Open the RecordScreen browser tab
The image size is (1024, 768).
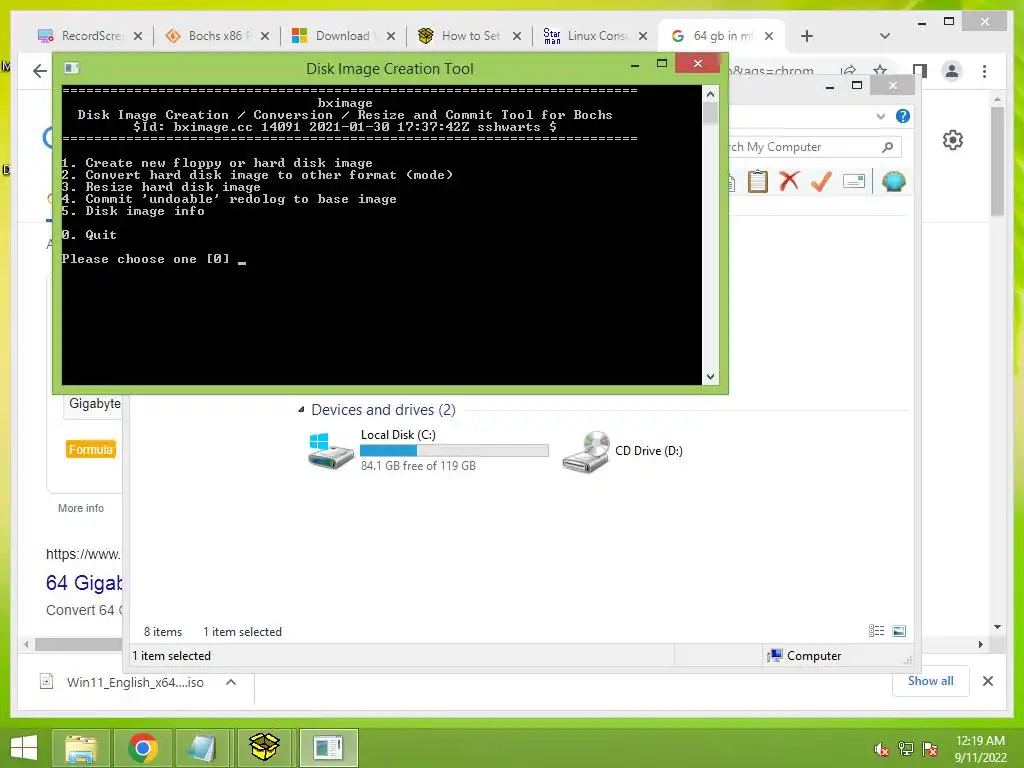pos(89,36)
